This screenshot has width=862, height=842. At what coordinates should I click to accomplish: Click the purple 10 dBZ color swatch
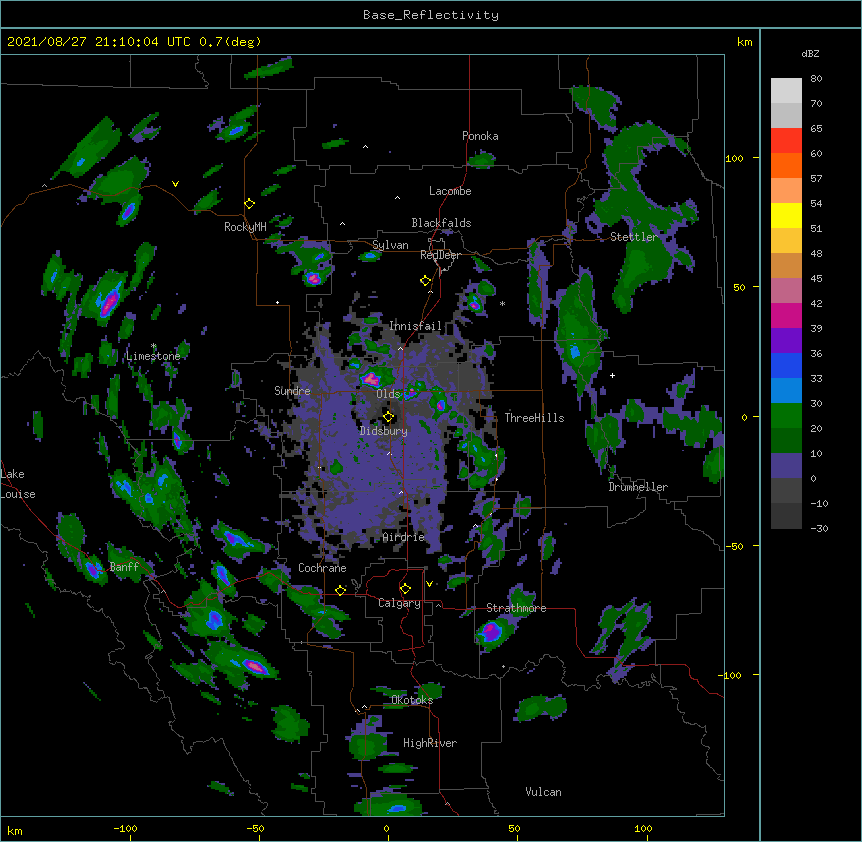pos(786,466)
